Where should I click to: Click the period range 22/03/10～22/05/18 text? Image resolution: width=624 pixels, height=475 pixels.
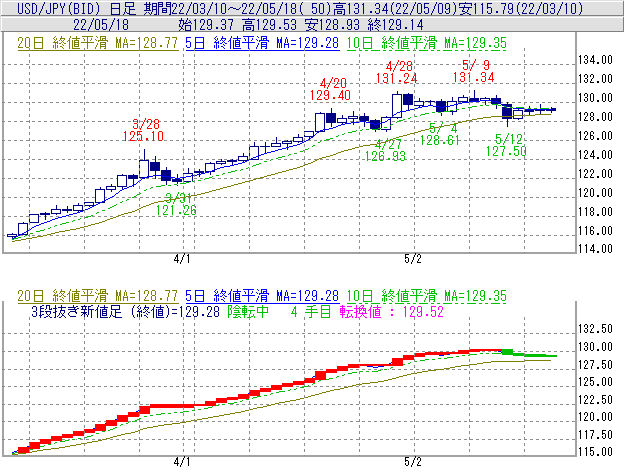[x=236, y=8]
